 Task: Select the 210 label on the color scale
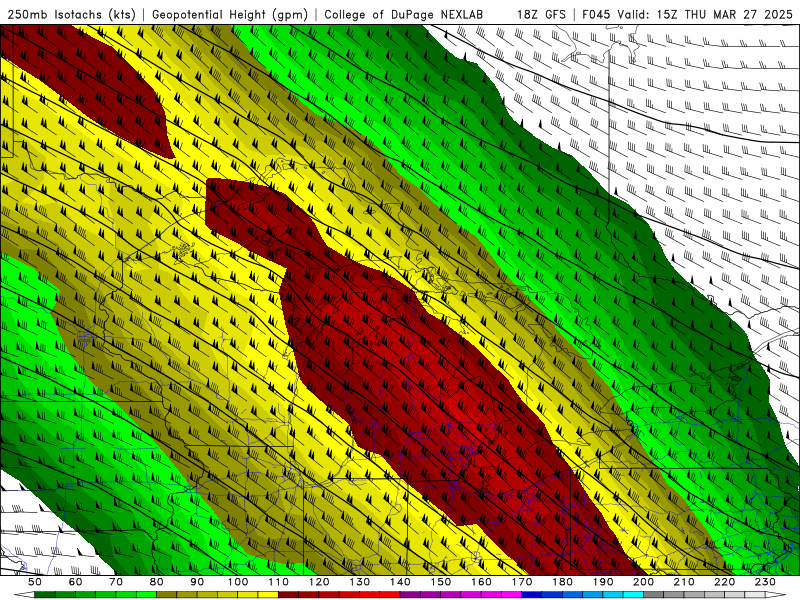[684, 582]
